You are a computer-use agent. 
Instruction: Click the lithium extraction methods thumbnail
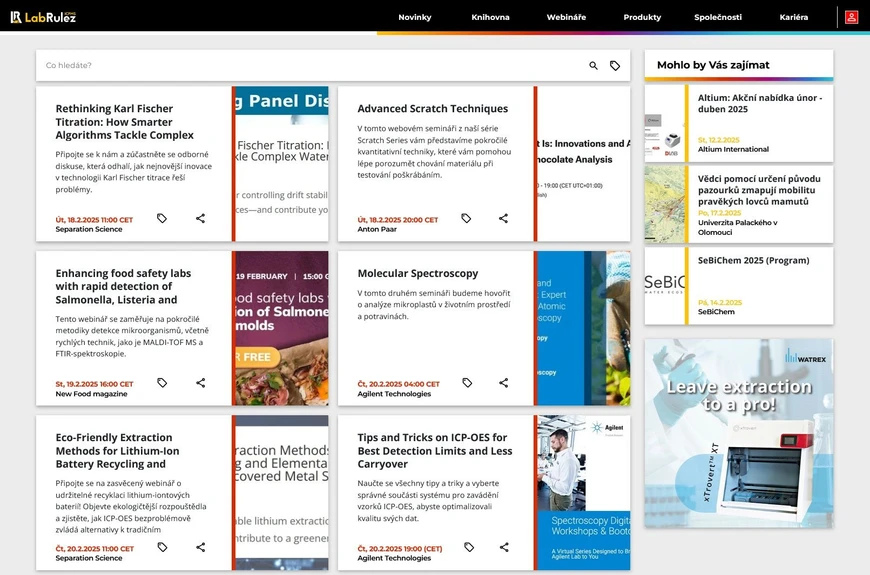282,492
